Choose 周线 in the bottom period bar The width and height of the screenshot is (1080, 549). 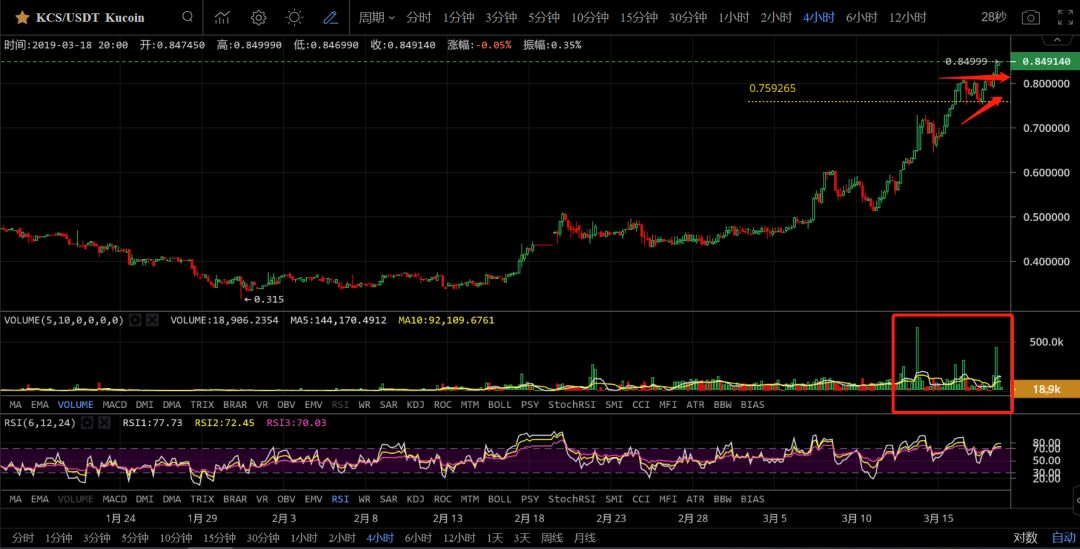pos(552,538)
